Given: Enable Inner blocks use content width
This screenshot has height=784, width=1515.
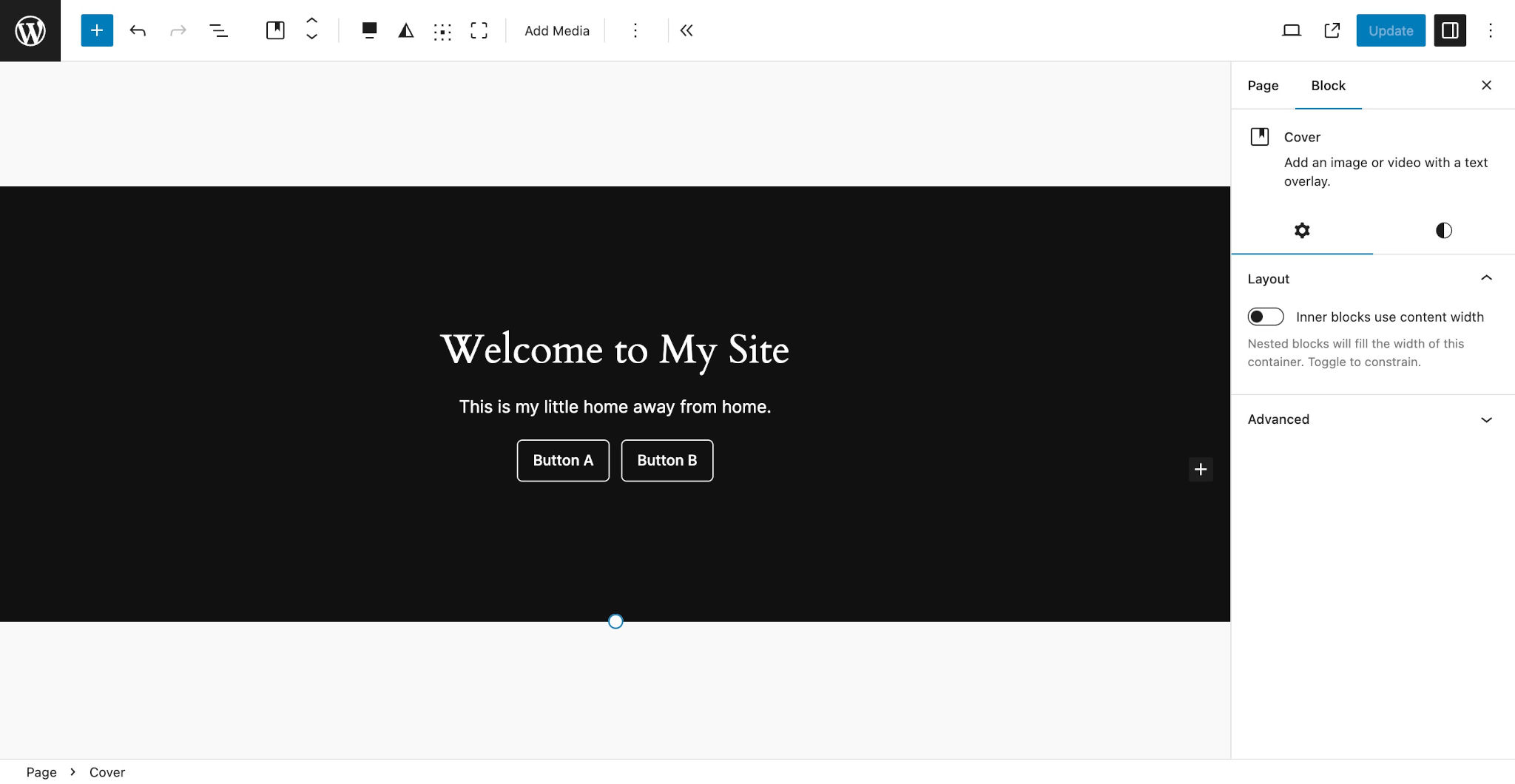Looking at the screenshot, I should point(1266,317).
